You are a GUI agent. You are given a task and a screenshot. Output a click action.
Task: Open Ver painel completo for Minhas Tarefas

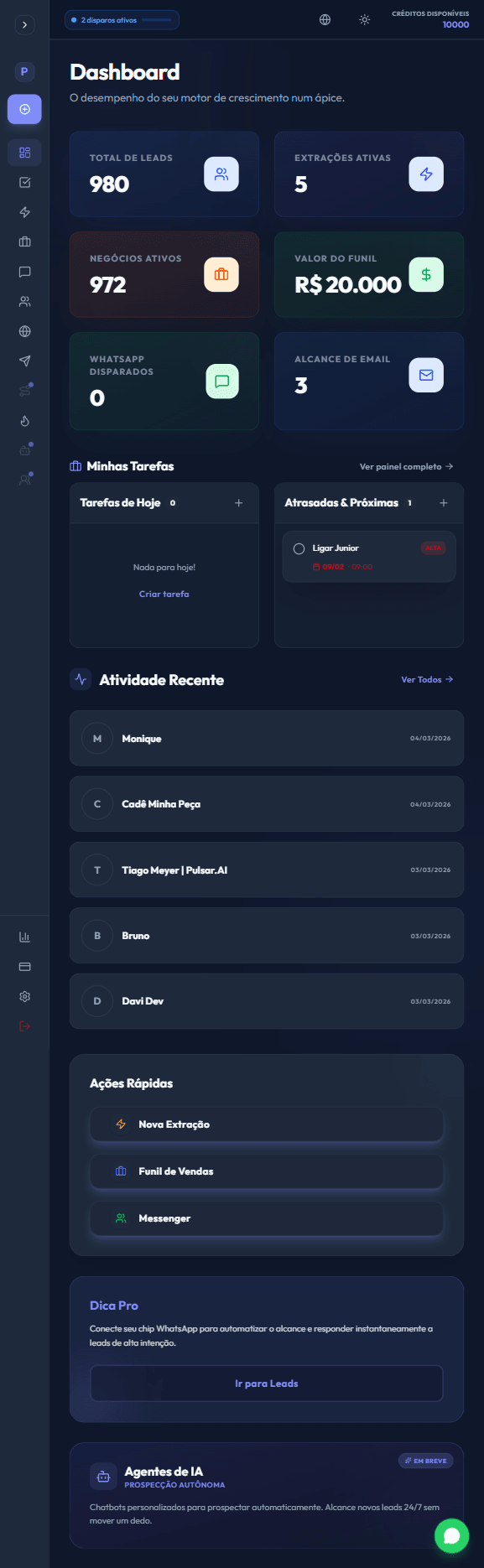[406, 466]
